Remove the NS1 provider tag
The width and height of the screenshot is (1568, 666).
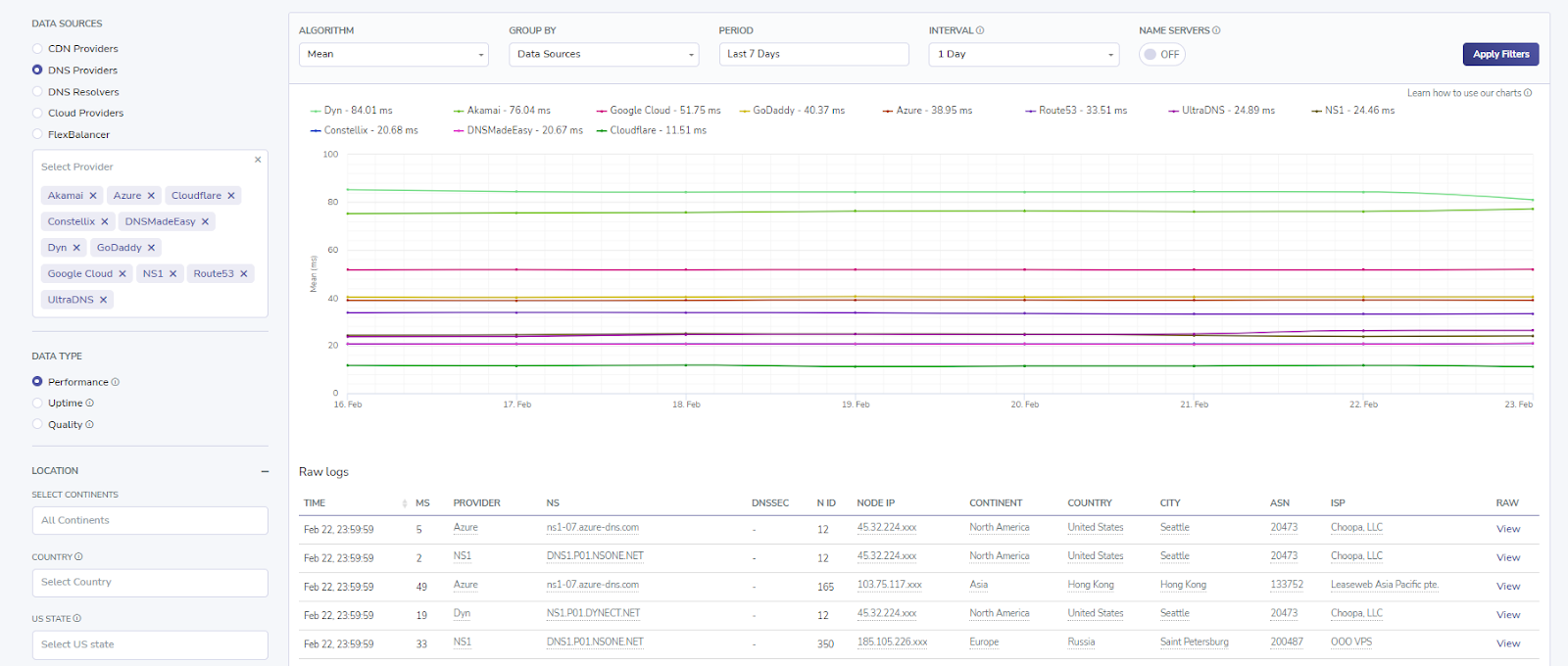click(172, 274)
